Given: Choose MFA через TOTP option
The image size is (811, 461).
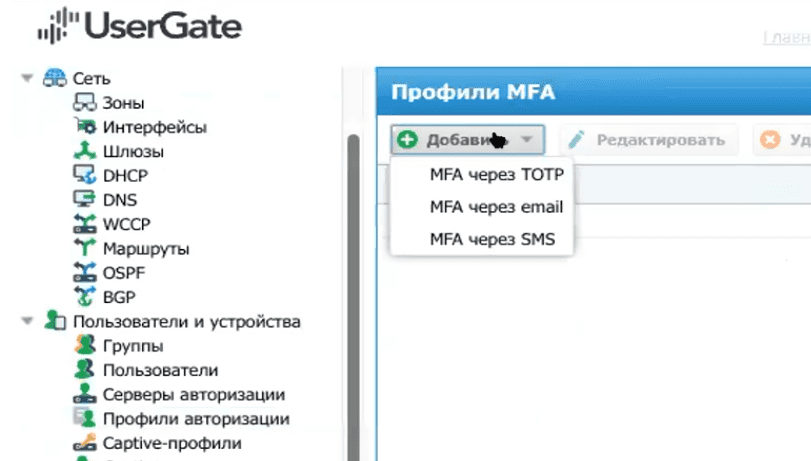Looking at the screenshot, I should (x=496, y=175).
